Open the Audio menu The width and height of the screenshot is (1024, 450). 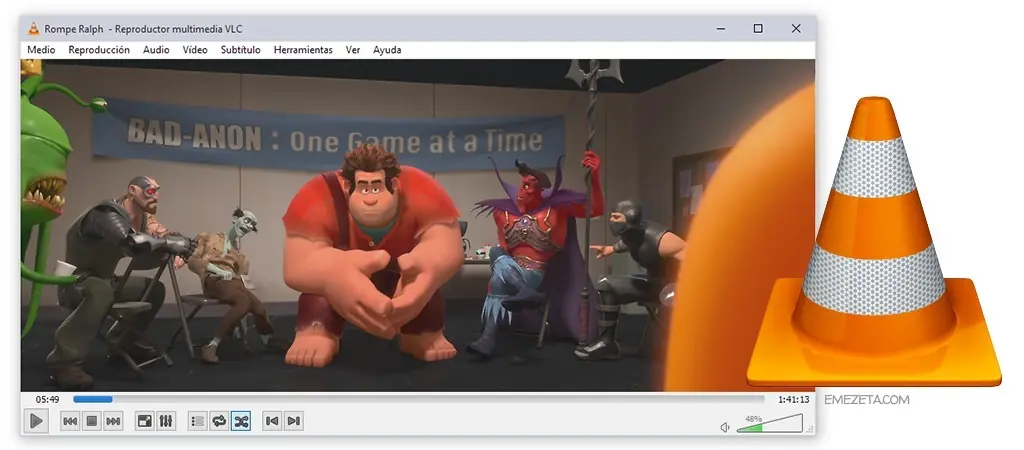(x=156, y=50)
